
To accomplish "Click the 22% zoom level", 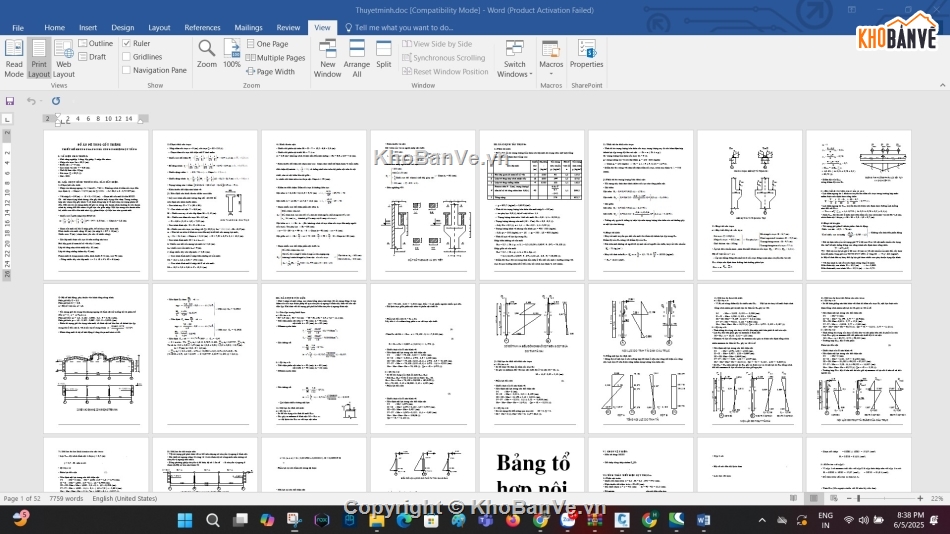I will (937, 498).
